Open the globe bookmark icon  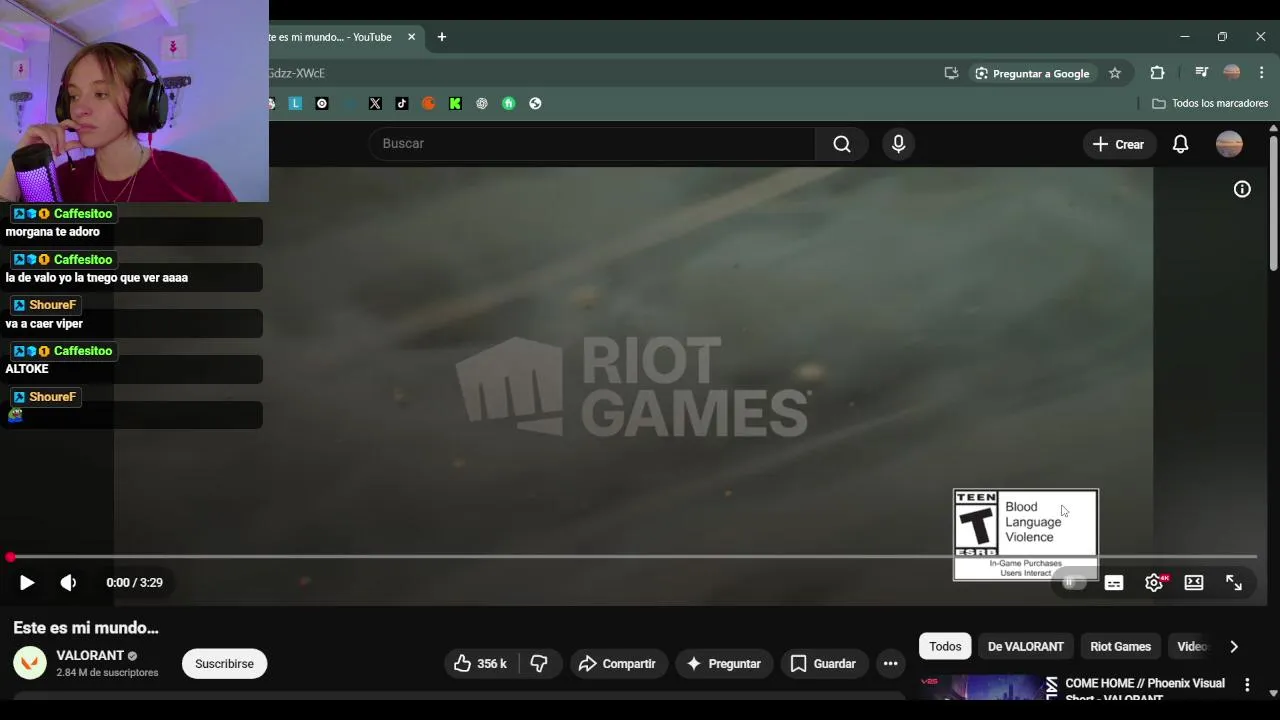click(535, 103)
